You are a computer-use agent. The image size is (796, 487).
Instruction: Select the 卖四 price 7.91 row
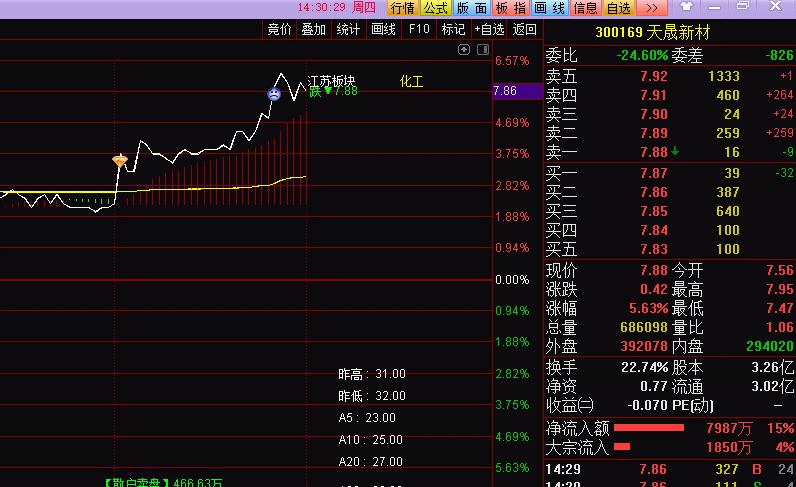point(670,95)
